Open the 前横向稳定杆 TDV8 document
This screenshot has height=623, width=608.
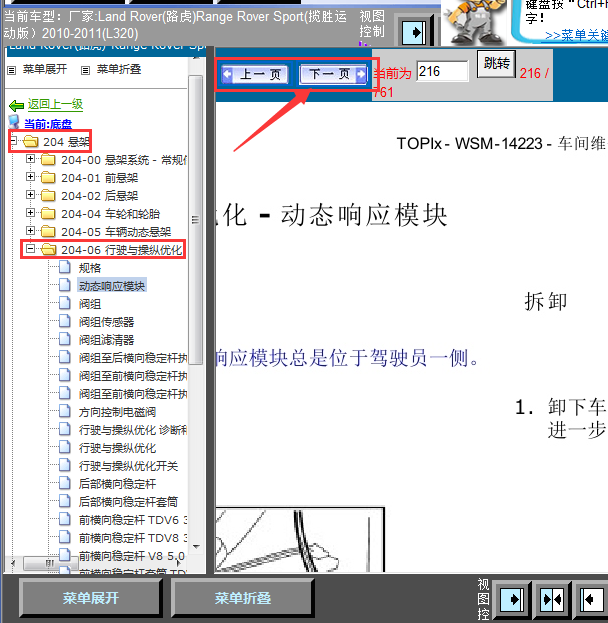tap(133, 538)
